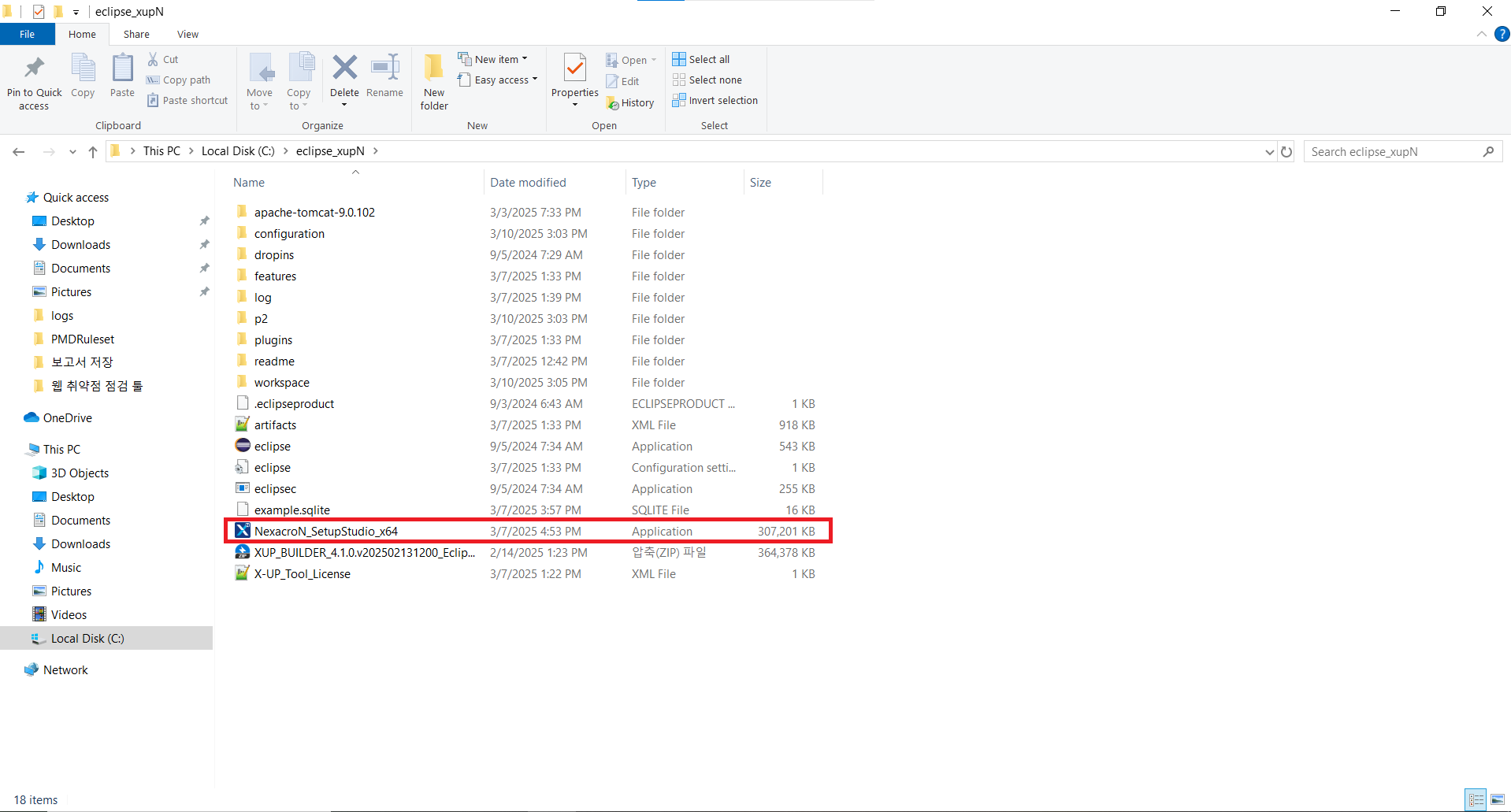Open the File menu tab
This screenshot has height=812, width=1511.
tap(27, 34)
